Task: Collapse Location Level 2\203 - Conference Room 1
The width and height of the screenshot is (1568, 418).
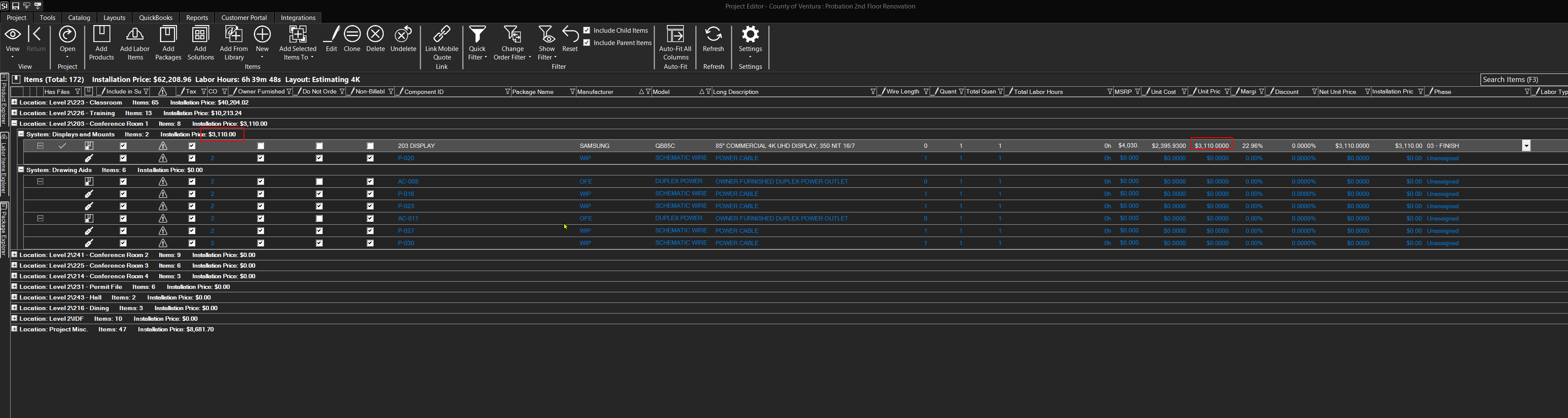Action: (14, 123)
